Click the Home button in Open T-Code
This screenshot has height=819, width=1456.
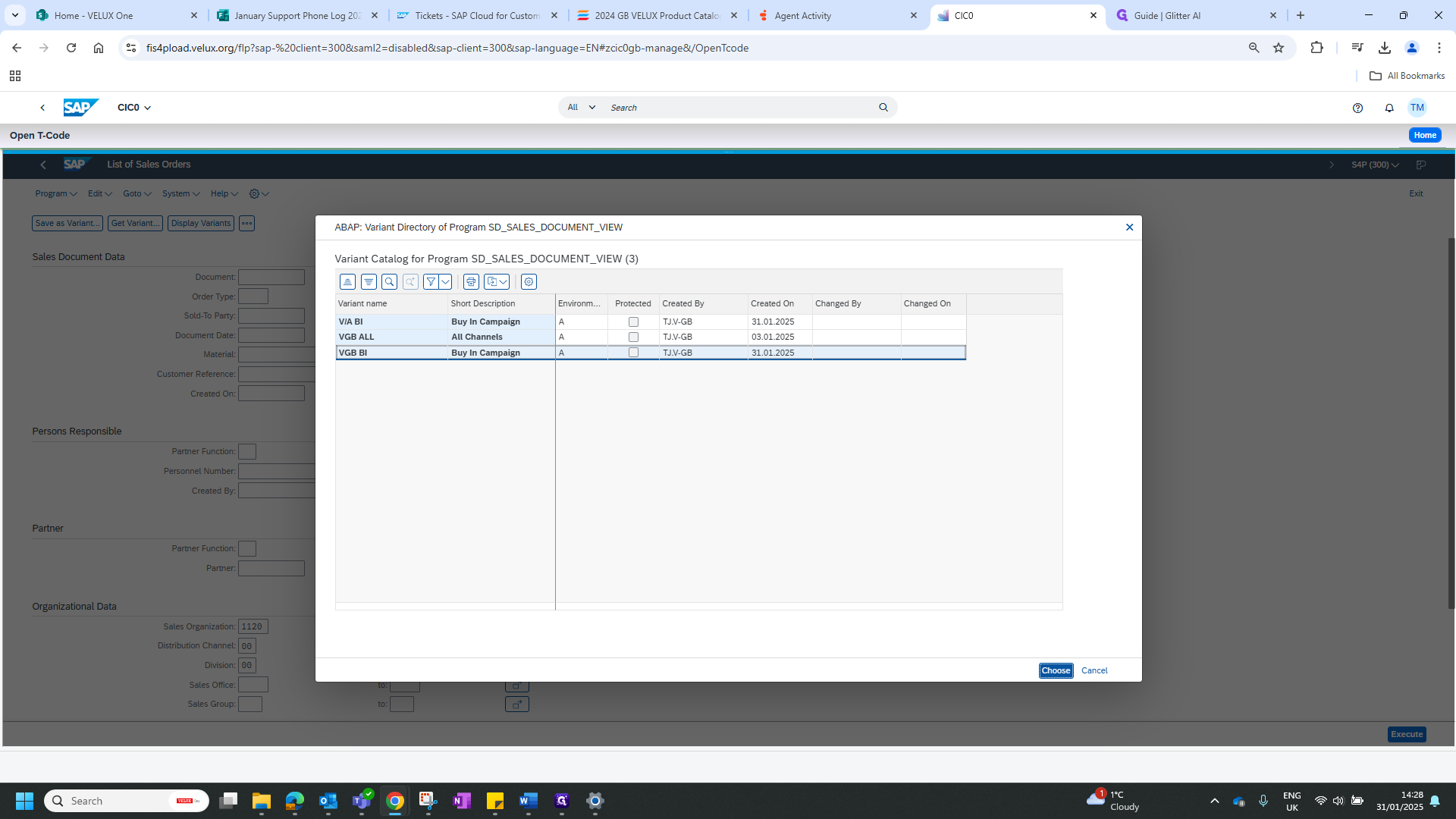click(x=1425, y=135)
